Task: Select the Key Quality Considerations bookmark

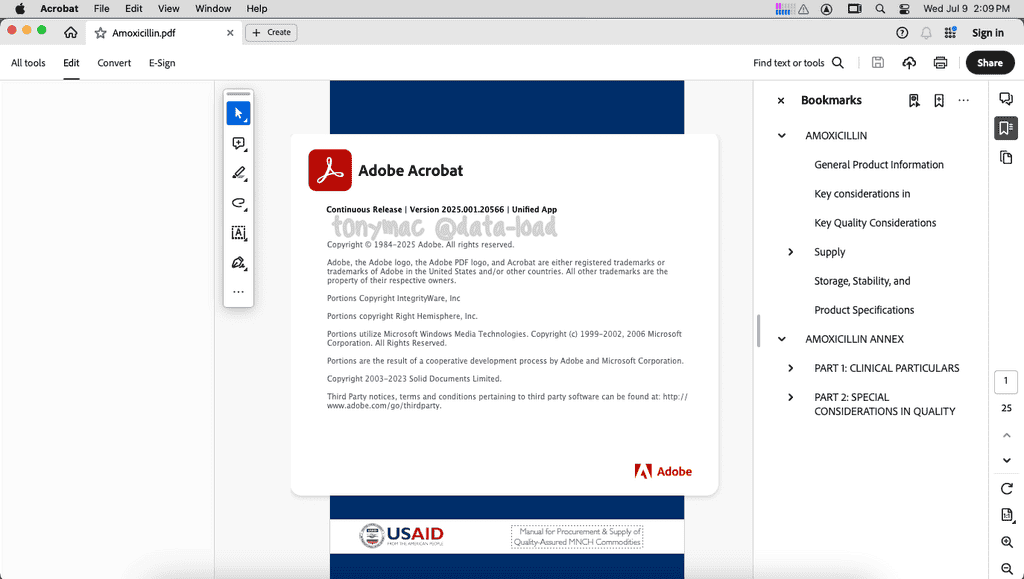Action: click(875, 223)
